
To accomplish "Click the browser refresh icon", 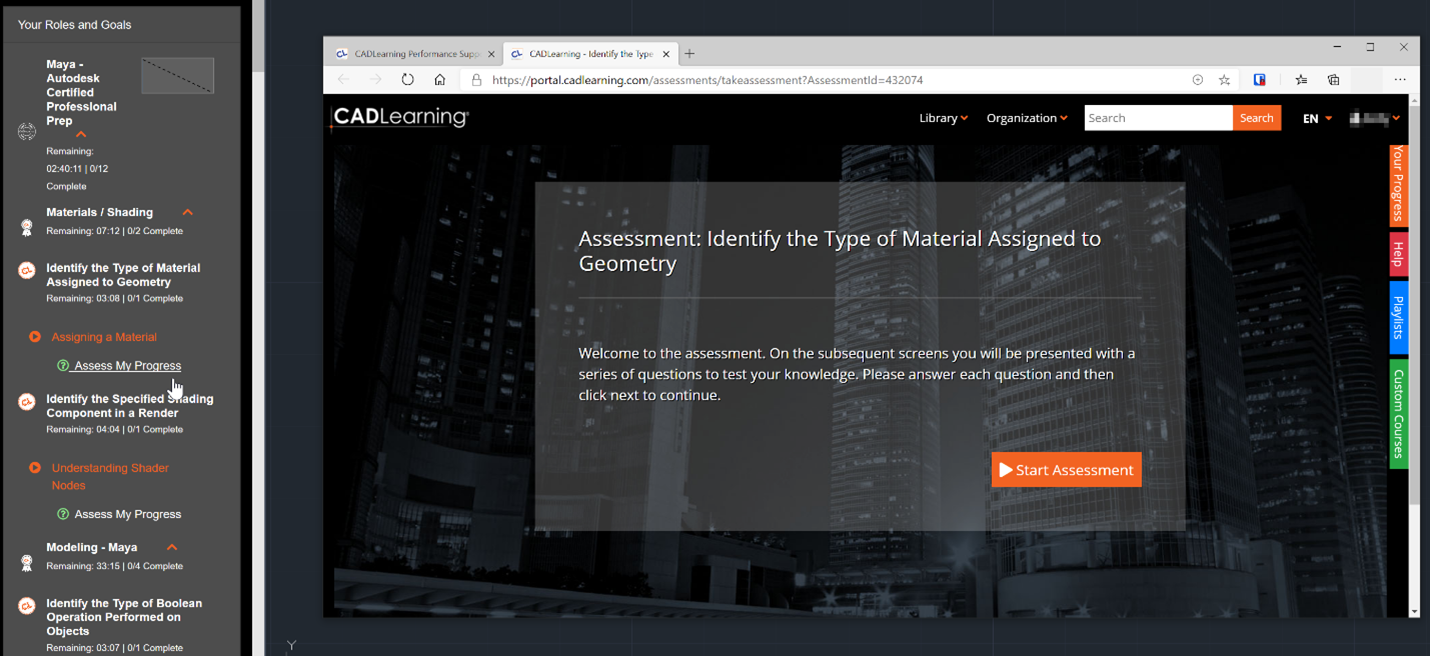I will pos(407,80).
